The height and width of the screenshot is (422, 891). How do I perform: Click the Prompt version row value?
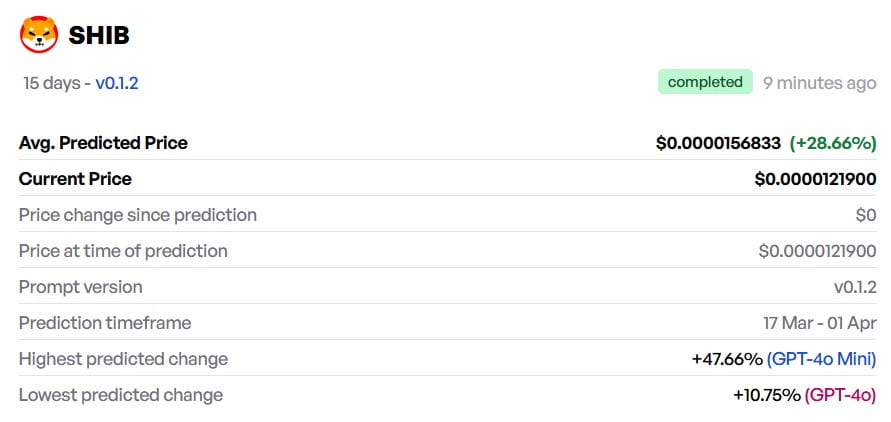(855, 287)
